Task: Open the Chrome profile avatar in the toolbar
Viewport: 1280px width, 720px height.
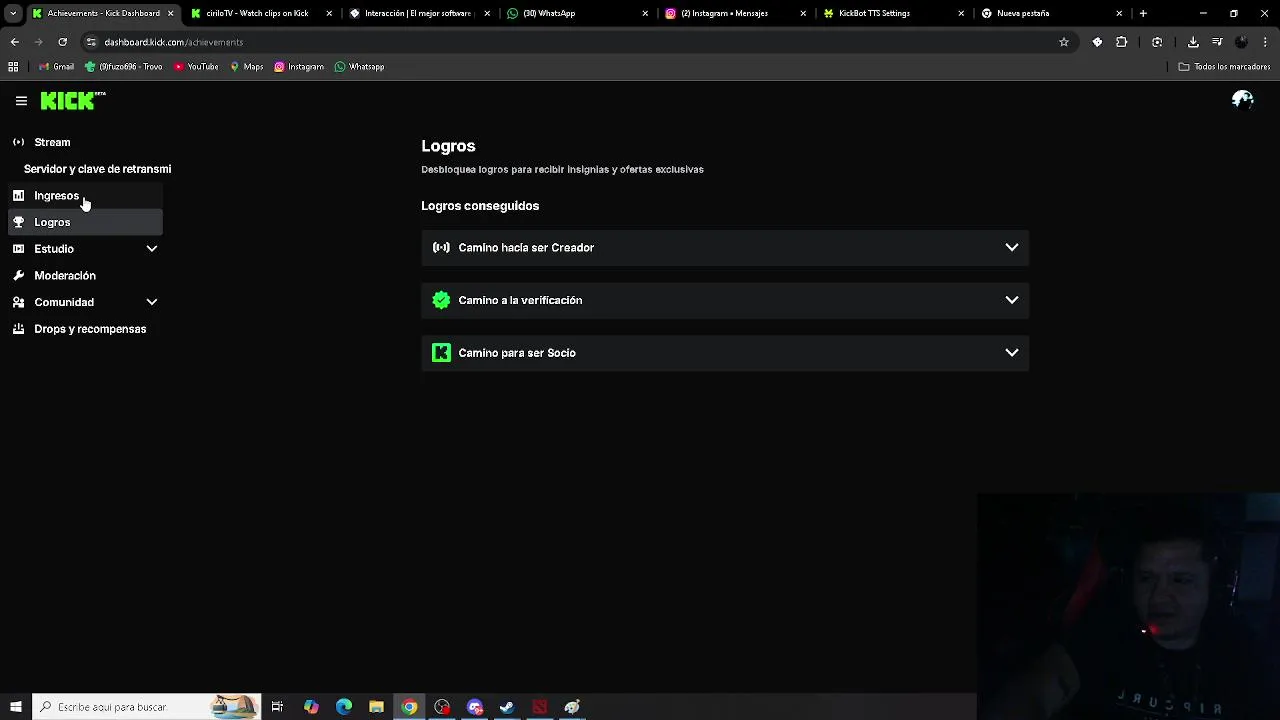Action: pos(1241,42)
